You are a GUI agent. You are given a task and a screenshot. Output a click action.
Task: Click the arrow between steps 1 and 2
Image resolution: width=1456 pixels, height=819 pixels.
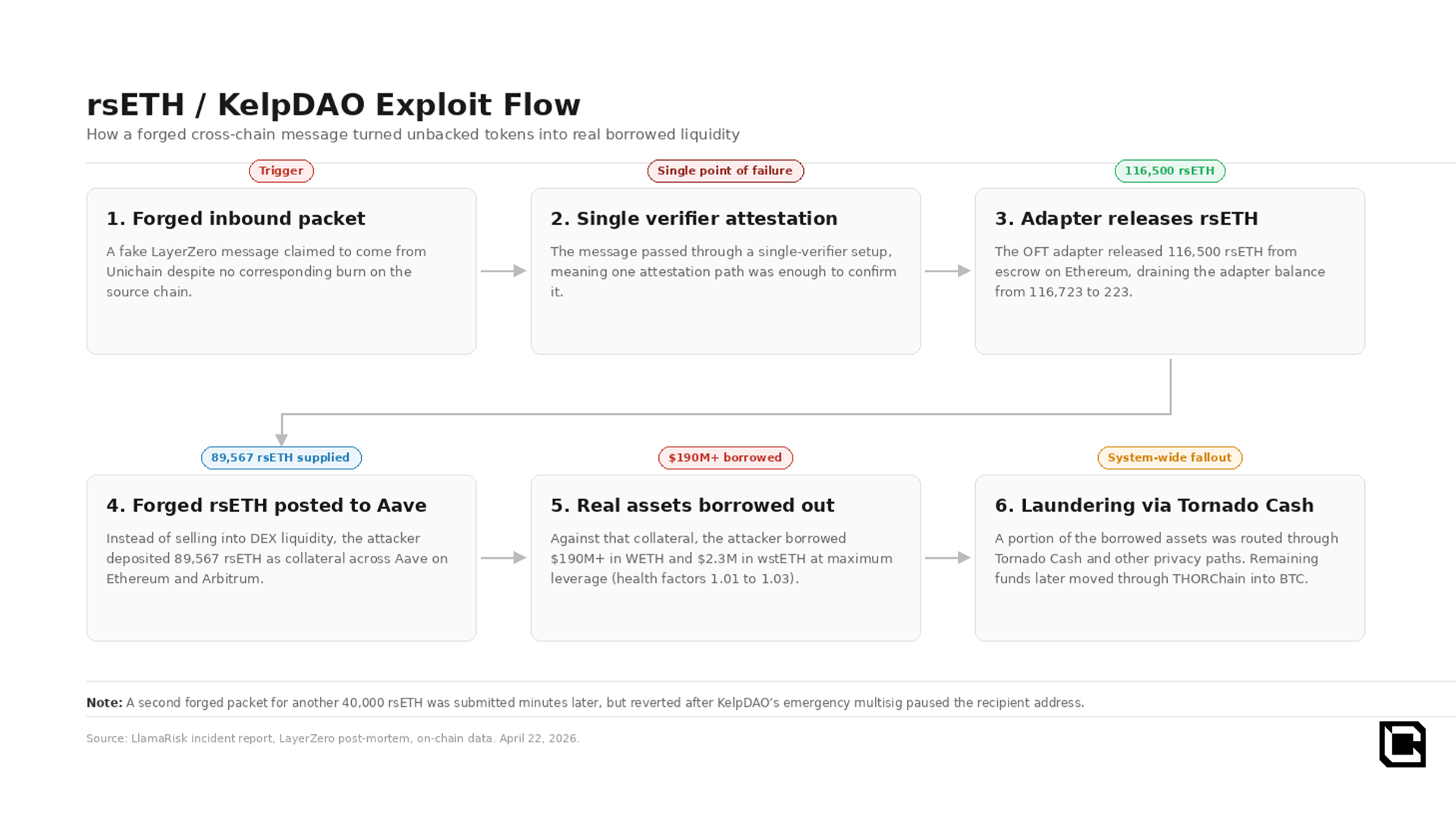point(504,271)
